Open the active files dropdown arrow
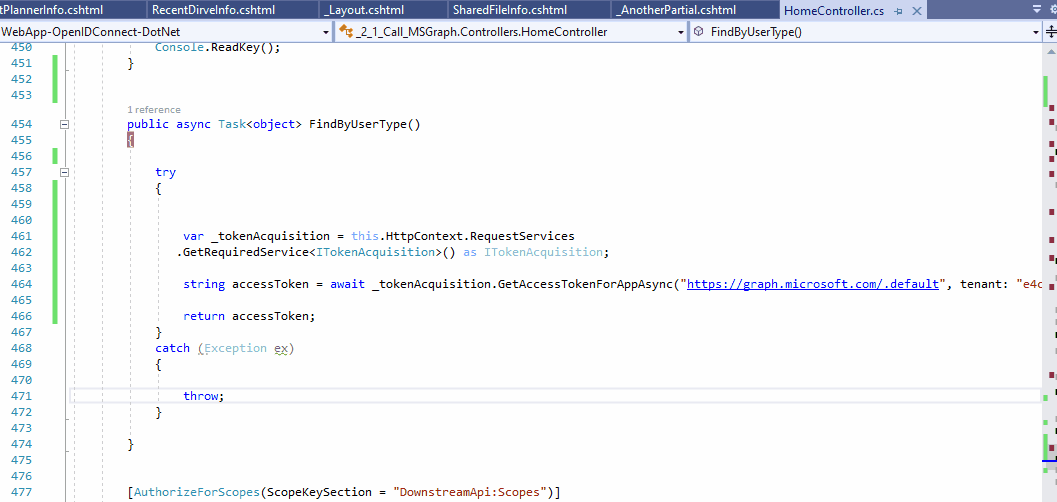 (1036, 8)
